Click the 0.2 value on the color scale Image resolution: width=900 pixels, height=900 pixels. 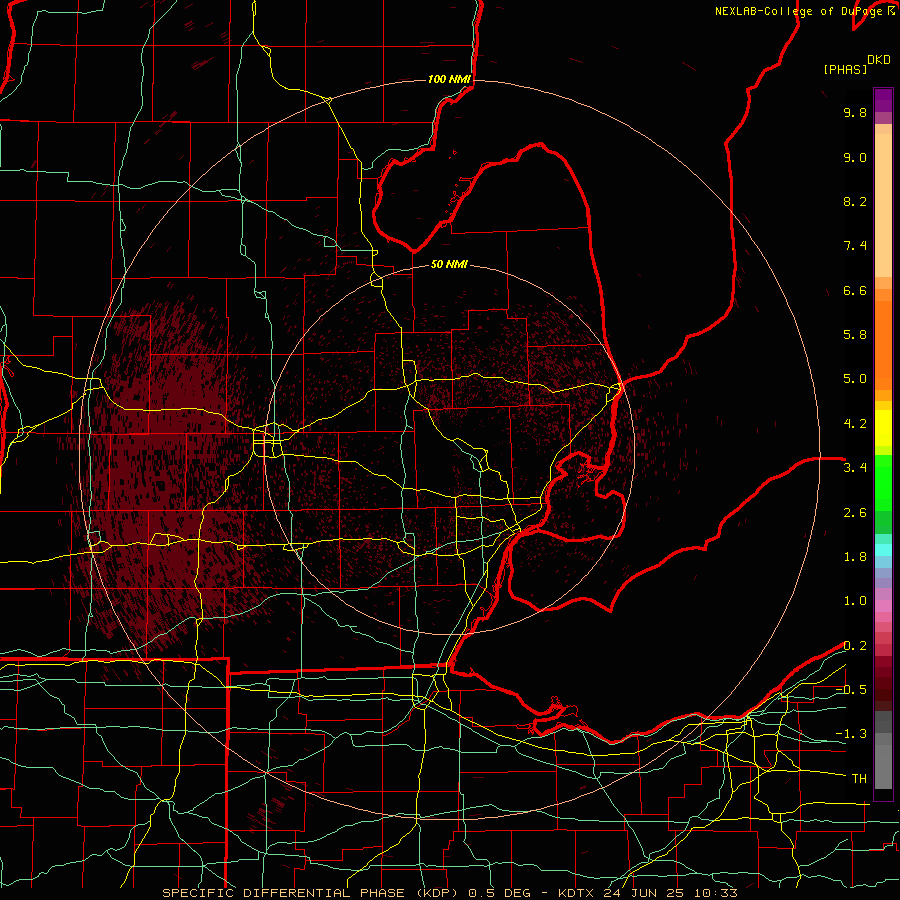point(855,646)
